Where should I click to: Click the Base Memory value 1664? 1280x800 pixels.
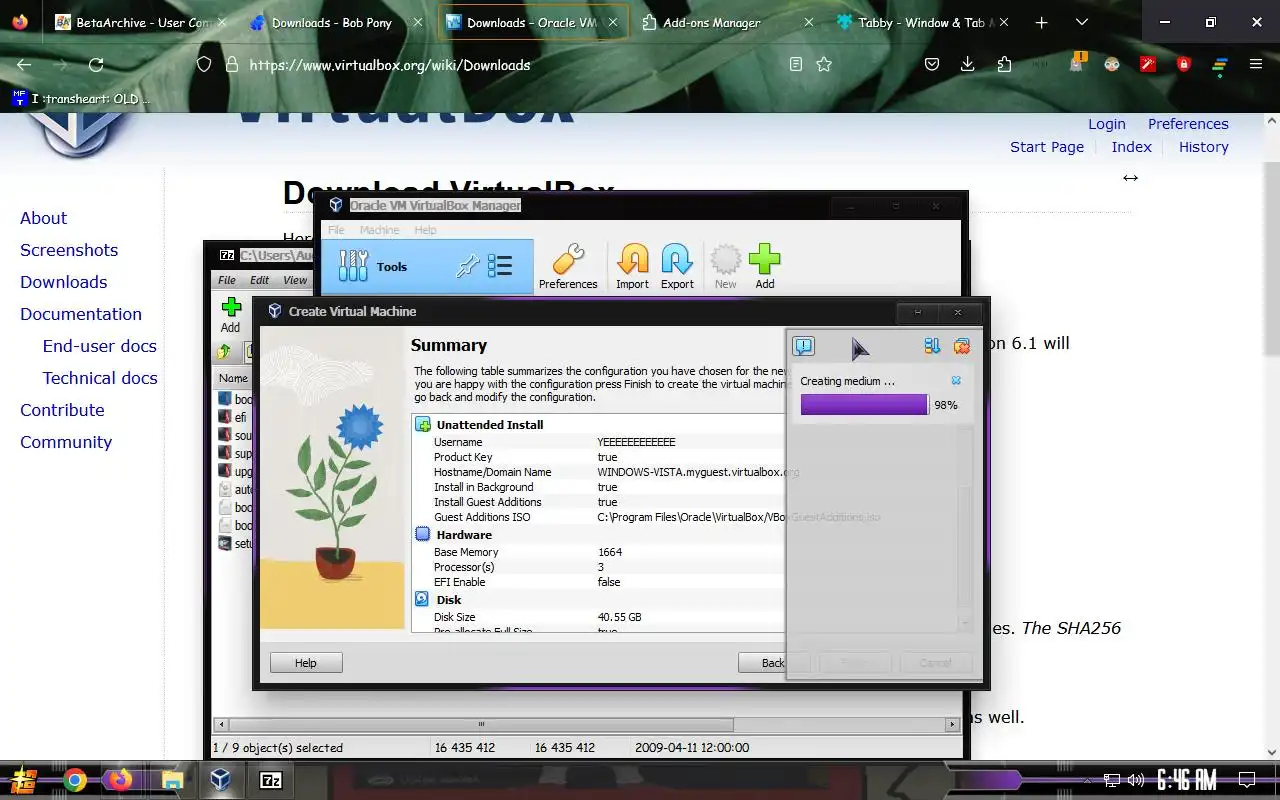click(x=610, y=552)
